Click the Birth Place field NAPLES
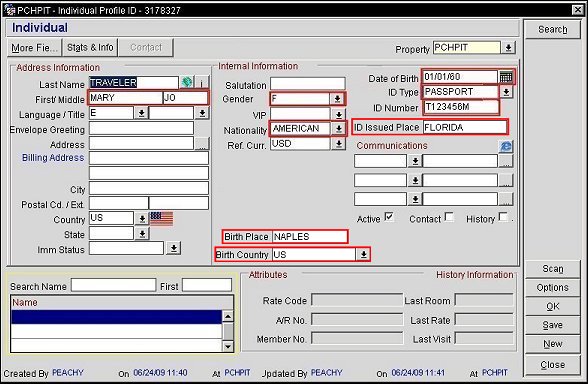Viewport: 588px width, 384px height. 310,237
